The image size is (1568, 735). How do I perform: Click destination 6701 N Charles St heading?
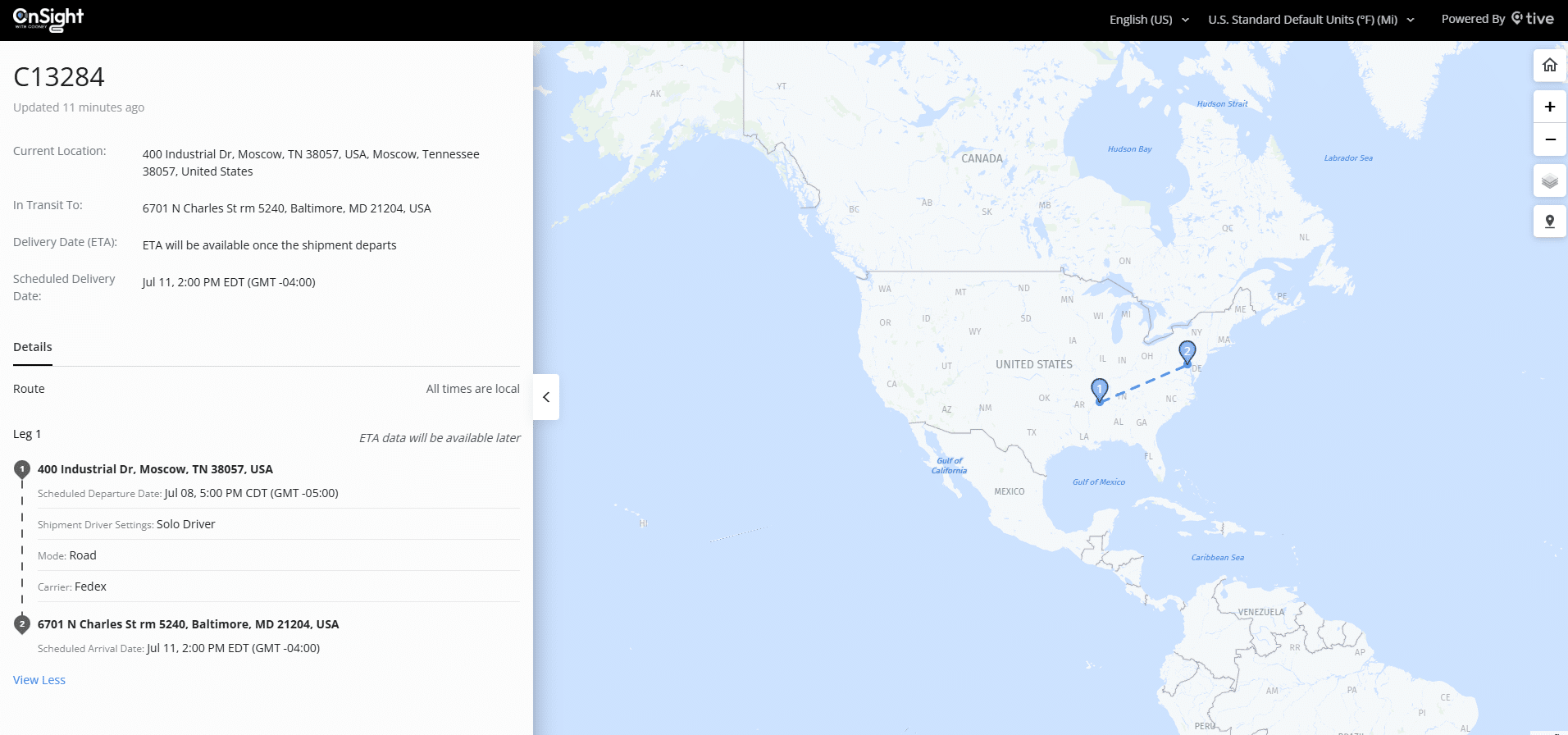coord(188,624)
